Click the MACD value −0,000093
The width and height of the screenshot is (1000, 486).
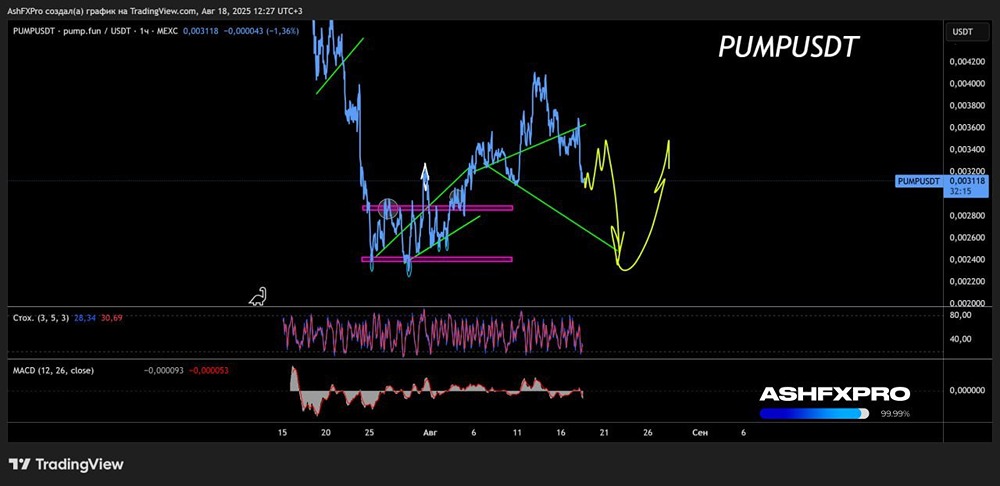coord(163,370)
